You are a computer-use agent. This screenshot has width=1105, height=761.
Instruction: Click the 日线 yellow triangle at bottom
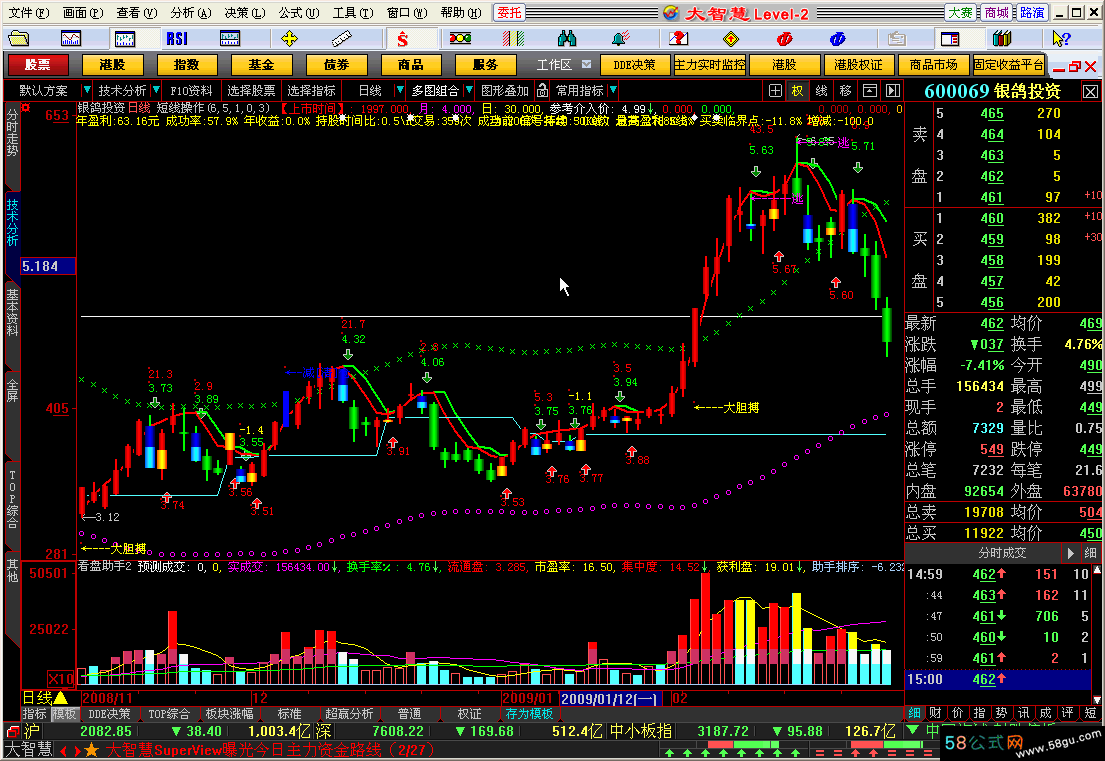coord(61,698)
